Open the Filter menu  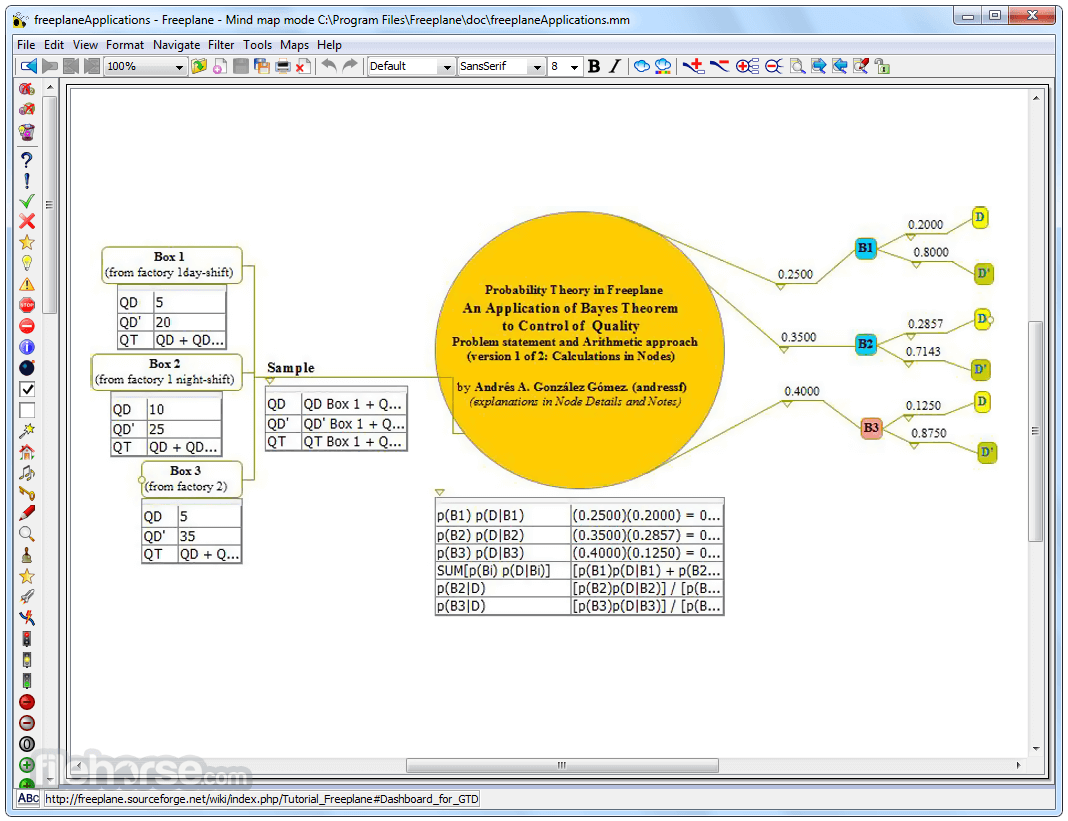point(221,45)
